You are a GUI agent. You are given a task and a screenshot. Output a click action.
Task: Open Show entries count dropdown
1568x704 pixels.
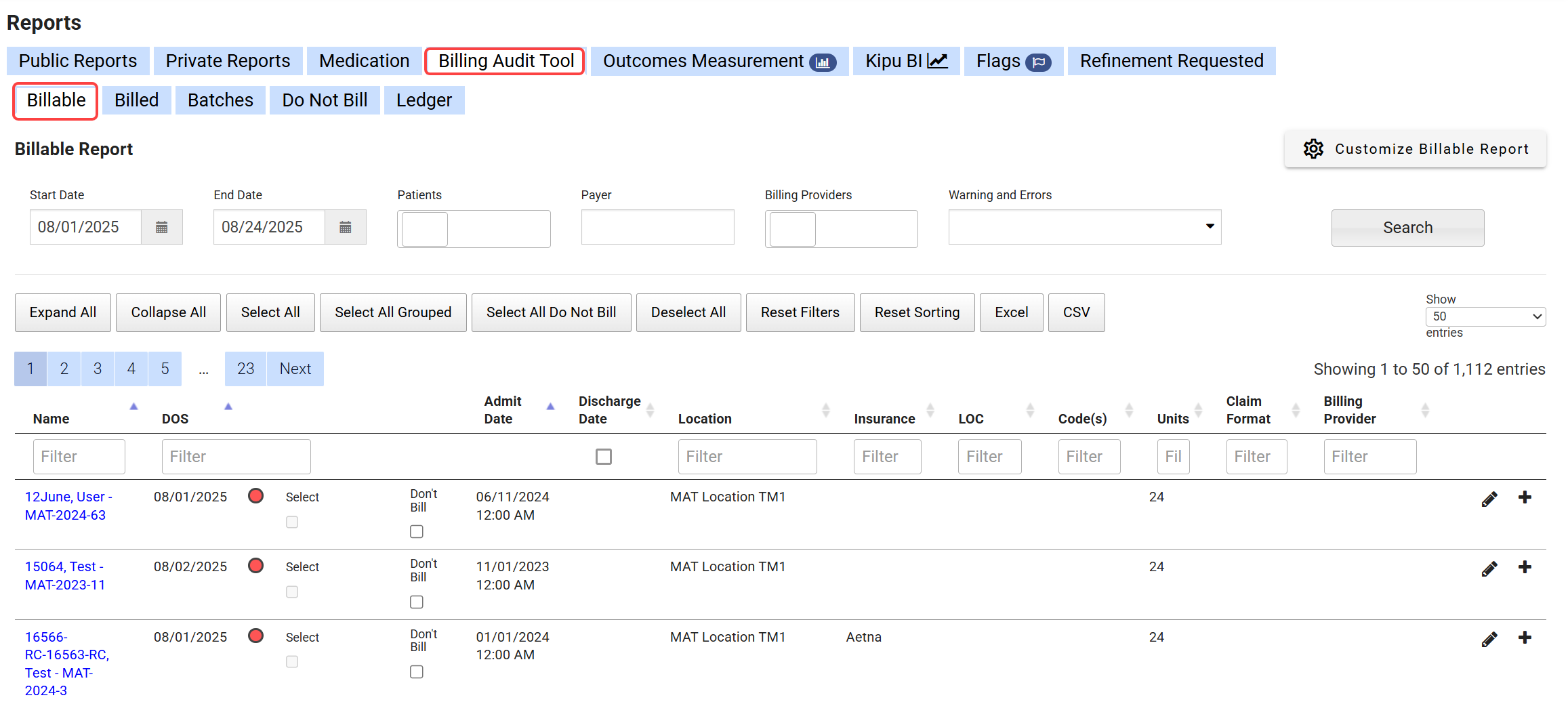tap(1485, 316)
